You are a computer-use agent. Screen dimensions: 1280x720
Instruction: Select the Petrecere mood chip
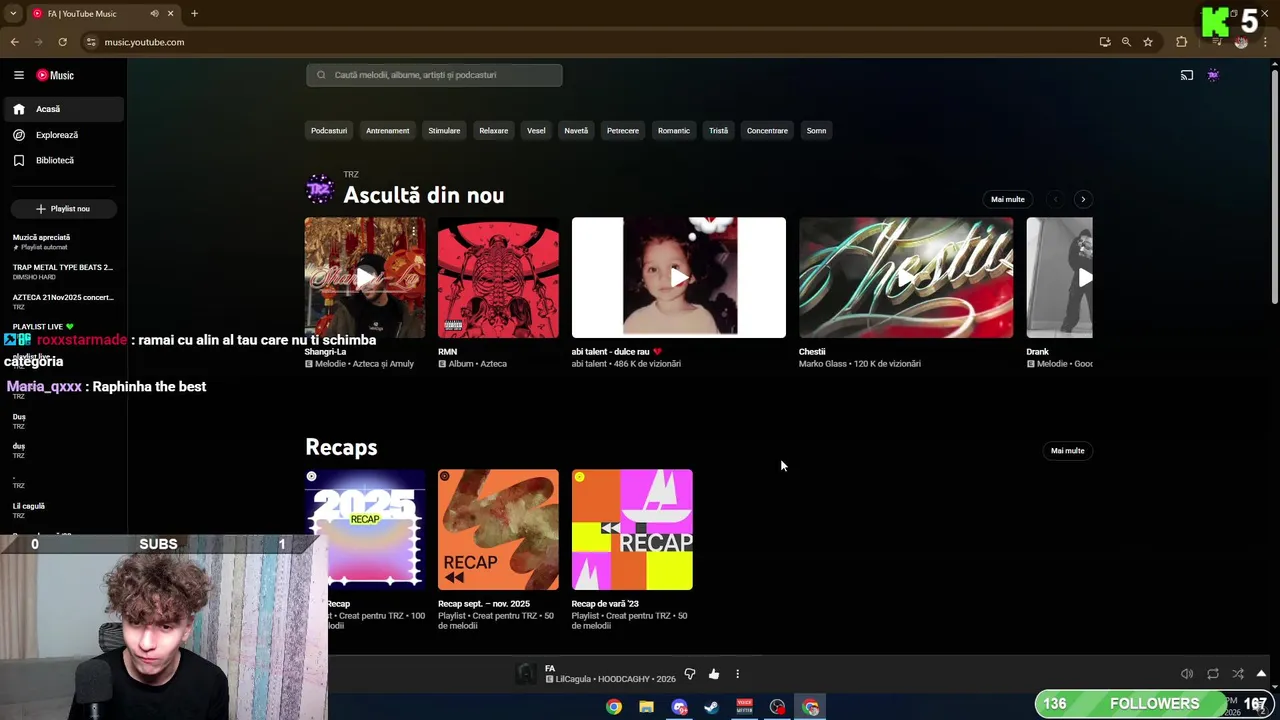tap(623, 131)
